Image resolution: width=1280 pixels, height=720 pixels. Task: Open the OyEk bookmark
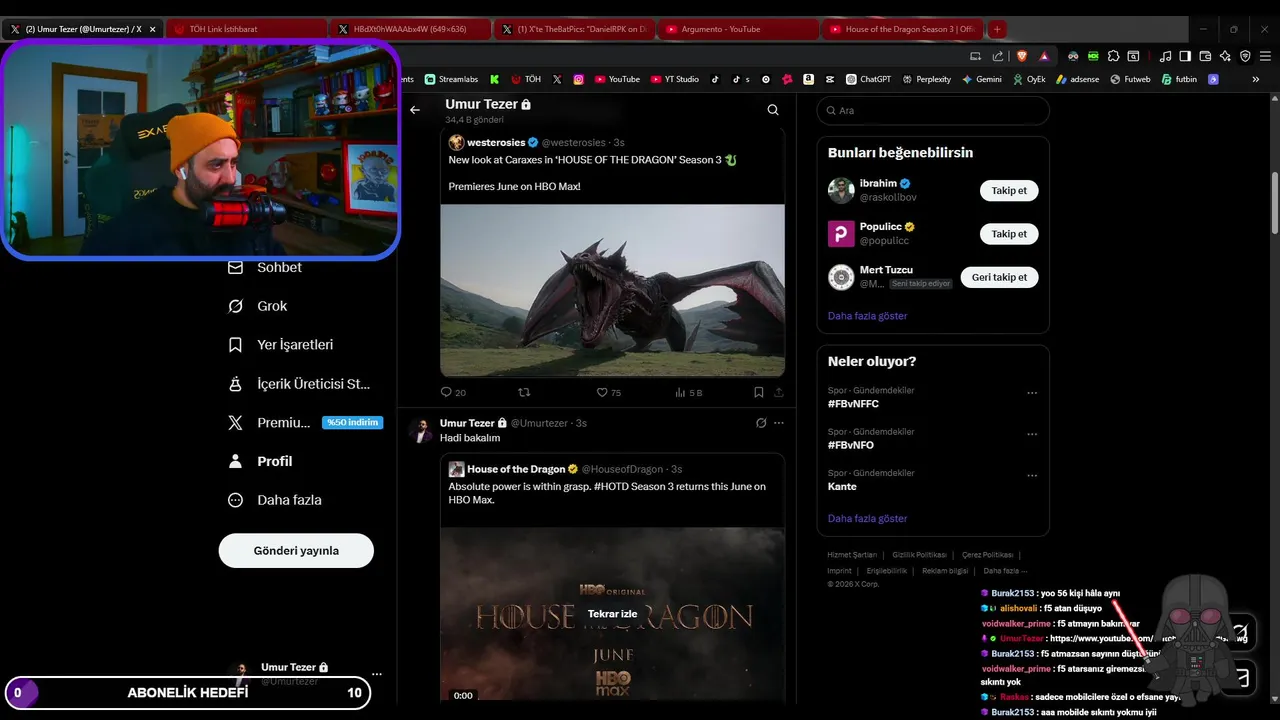click(x=1029, y=79)
